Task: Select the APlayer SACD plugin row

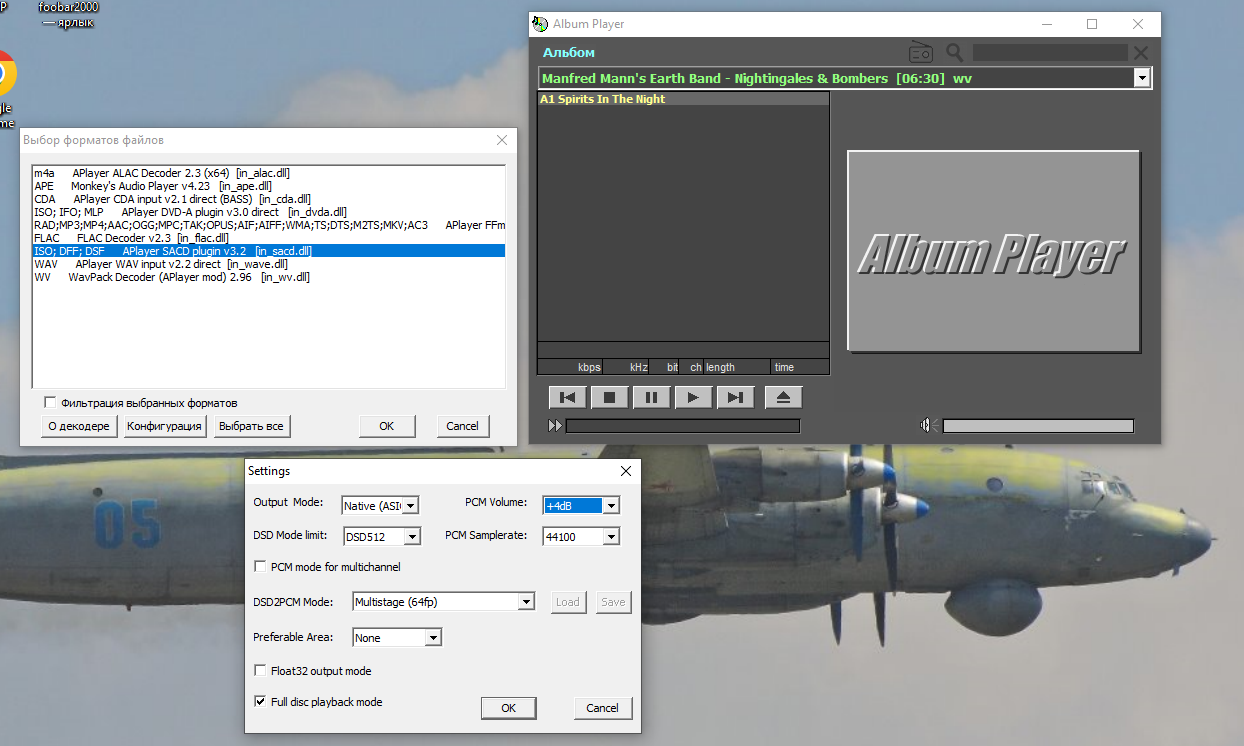Action: tap(269, 251)
